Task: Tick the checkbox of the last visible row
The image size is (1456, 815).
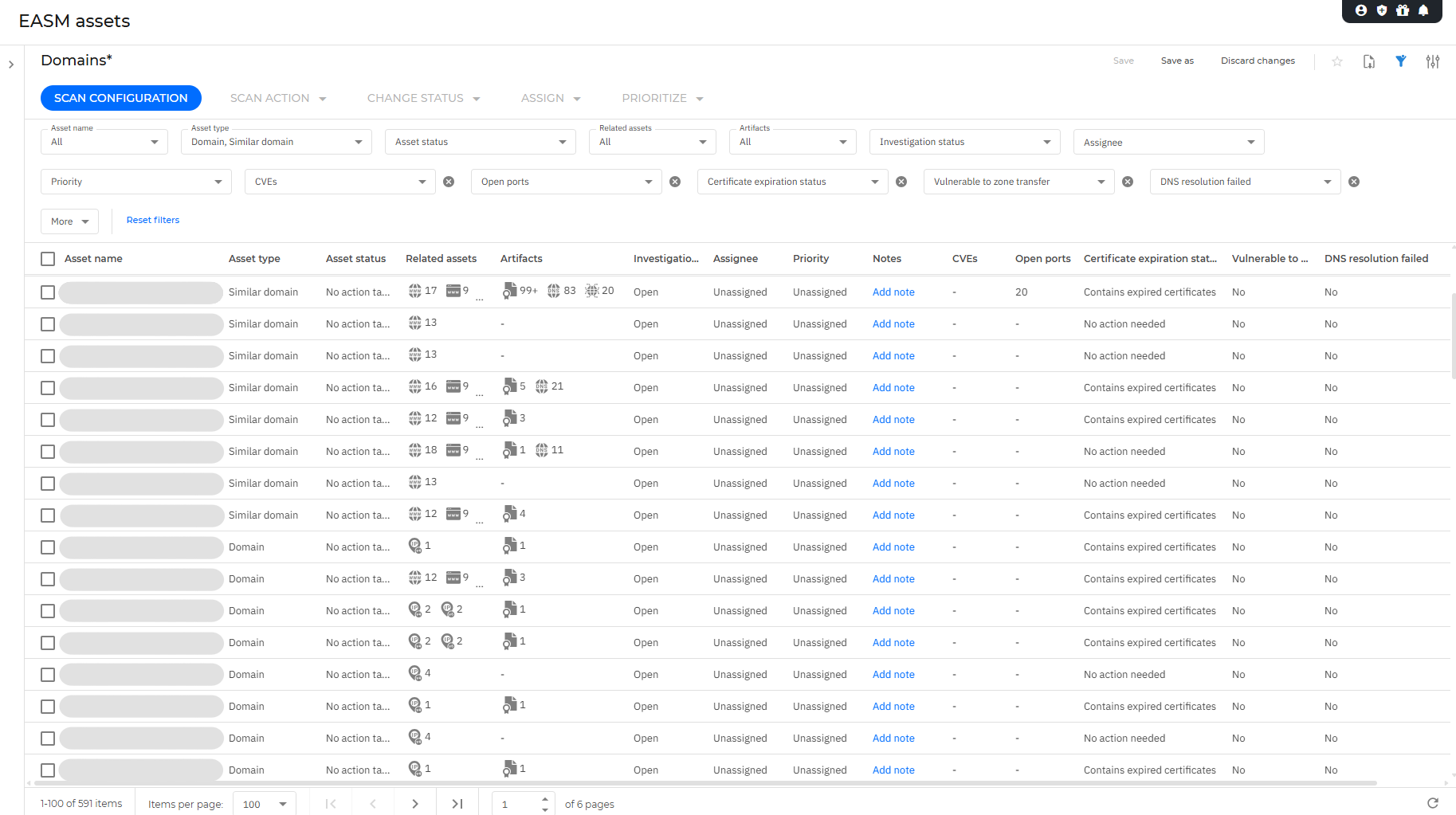Action: [48, 770]
